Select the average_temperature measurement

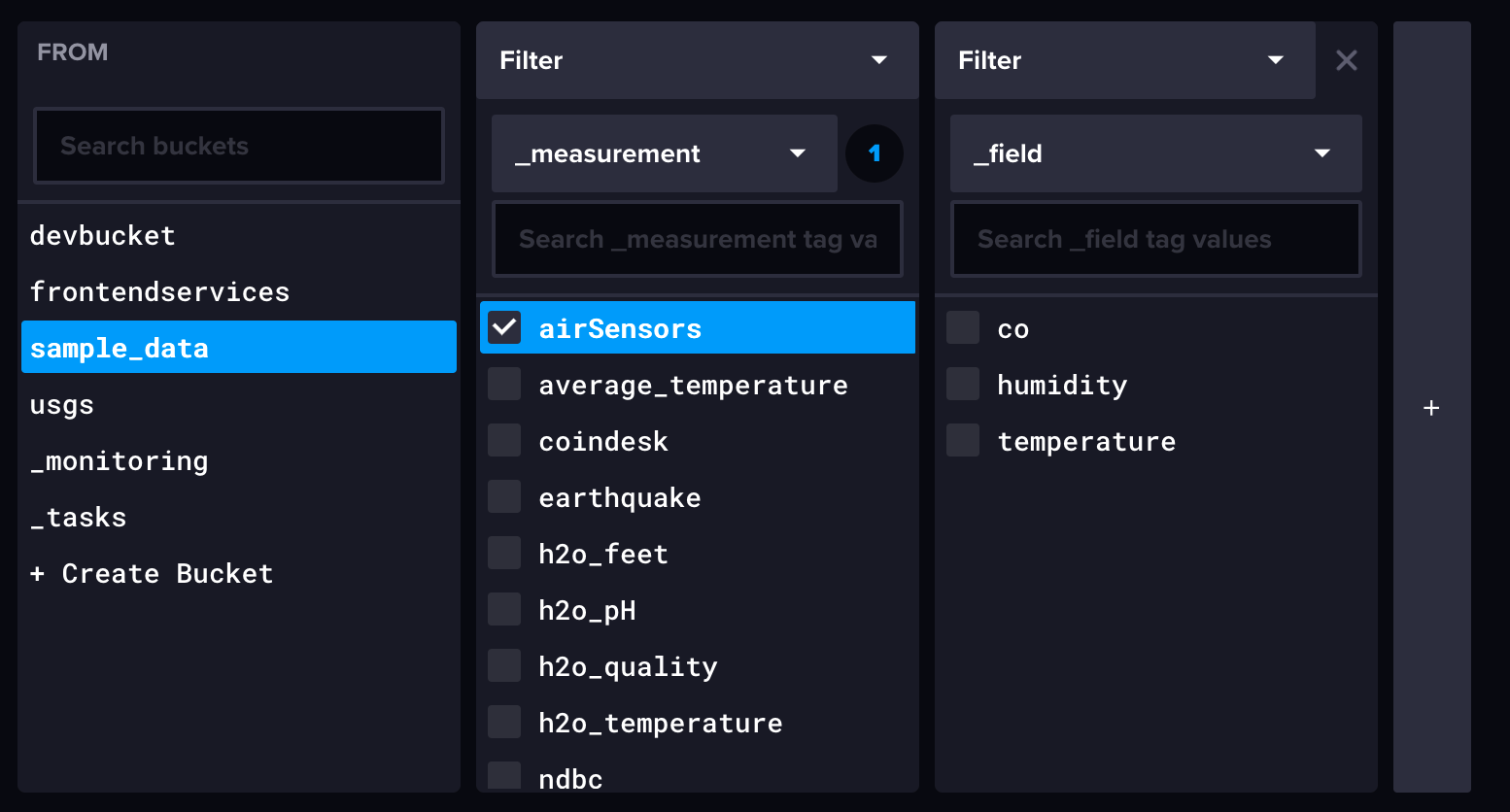pyautogui.click(x=503, y=384)
